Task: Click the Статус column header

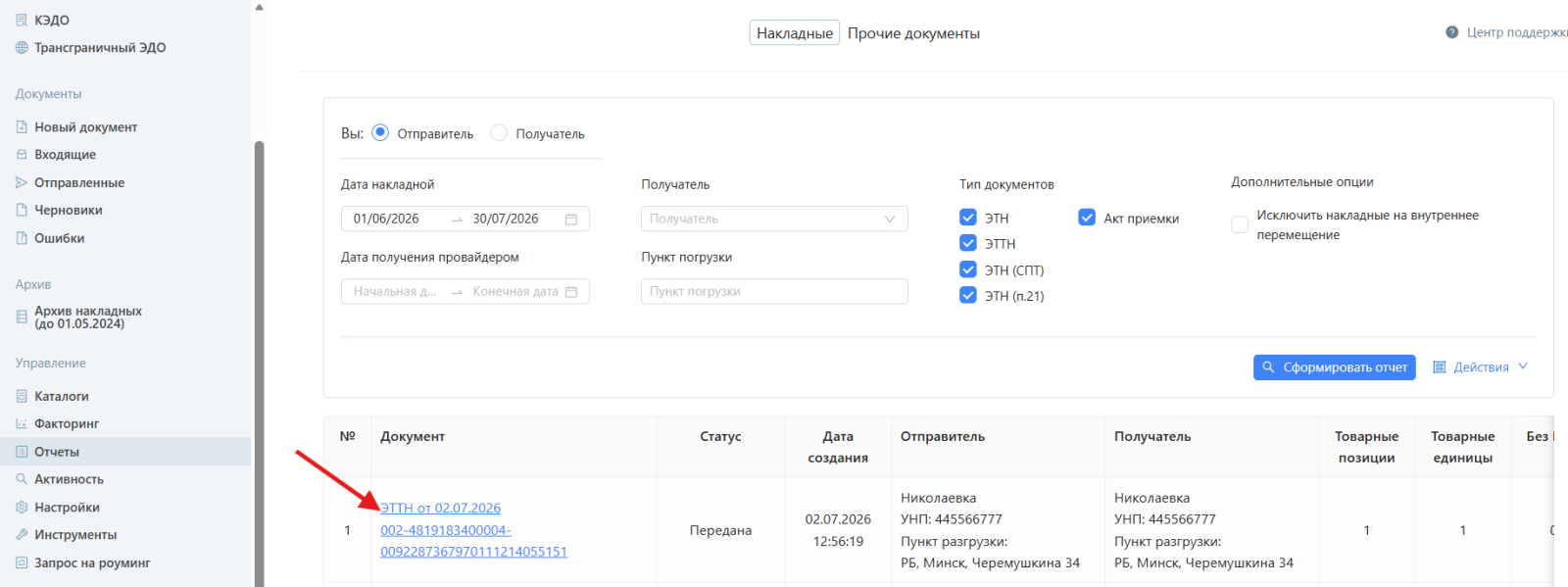Action: click(x=720, y=437)
